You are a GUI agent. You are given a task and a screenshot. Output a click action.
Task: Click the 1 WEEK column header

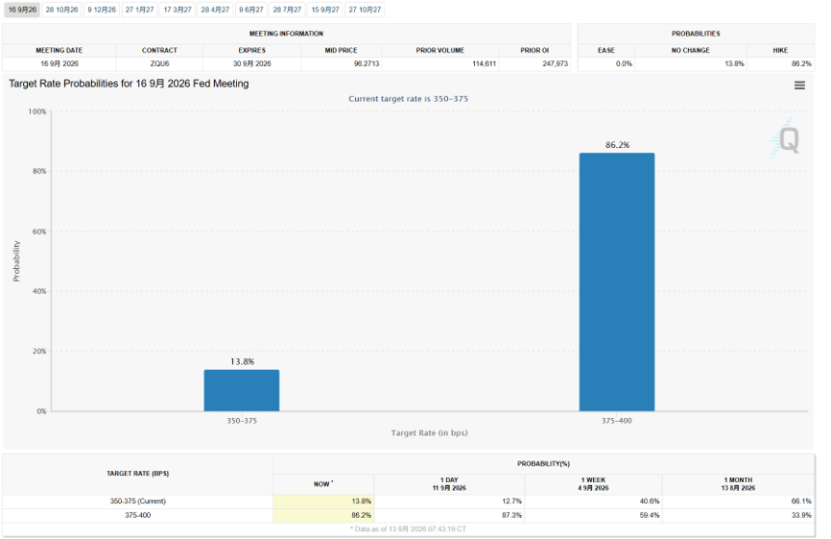(593, 484)
